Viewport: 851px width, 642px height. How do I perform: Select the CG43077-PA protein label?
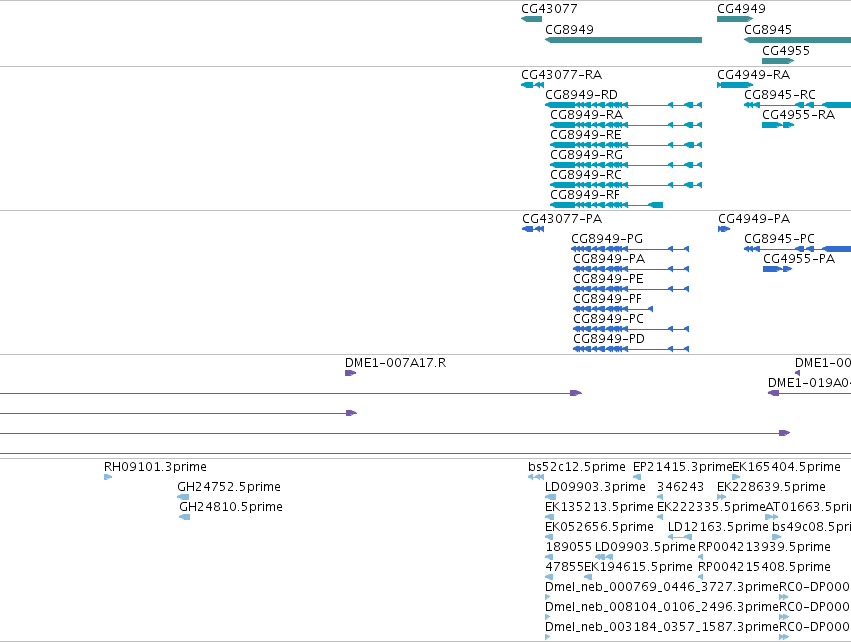tap(562, 219)
